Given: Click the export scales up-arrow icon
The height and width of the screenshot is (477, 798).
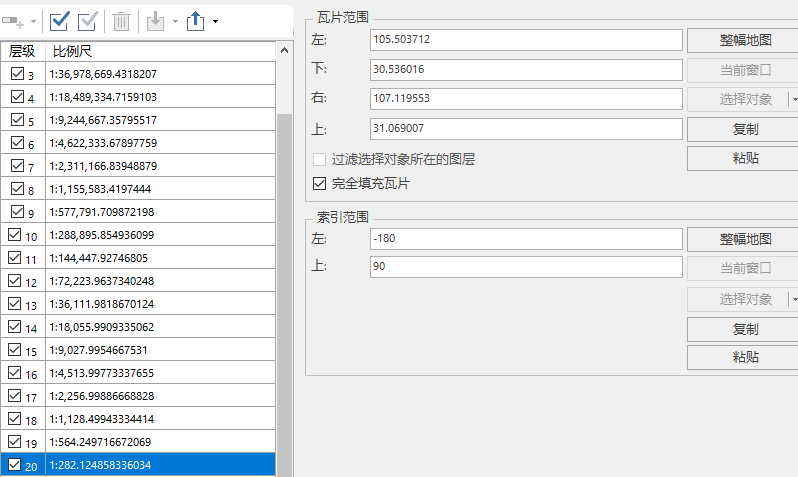Looking at the screenshot, I should point(195,21).
